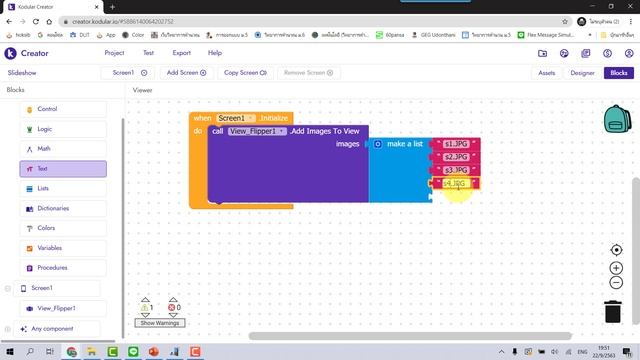This screenshot has height=360, width=640.
Task: Select the s1.JPG text block
Action: pos(456,144)
